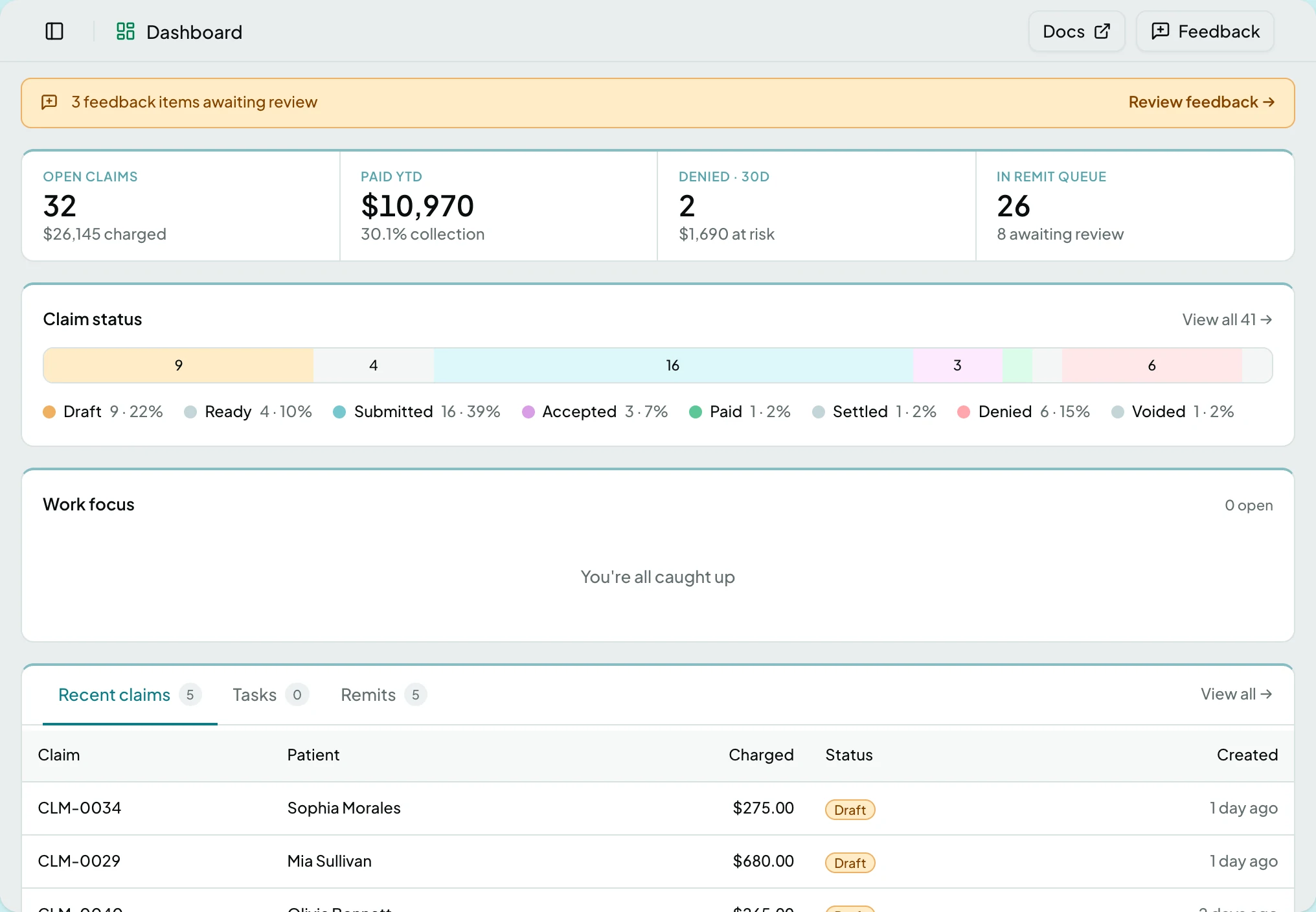
Task: Select the Denied segment showing 6
Action: pyautogui.click(x=1151, y=365)
